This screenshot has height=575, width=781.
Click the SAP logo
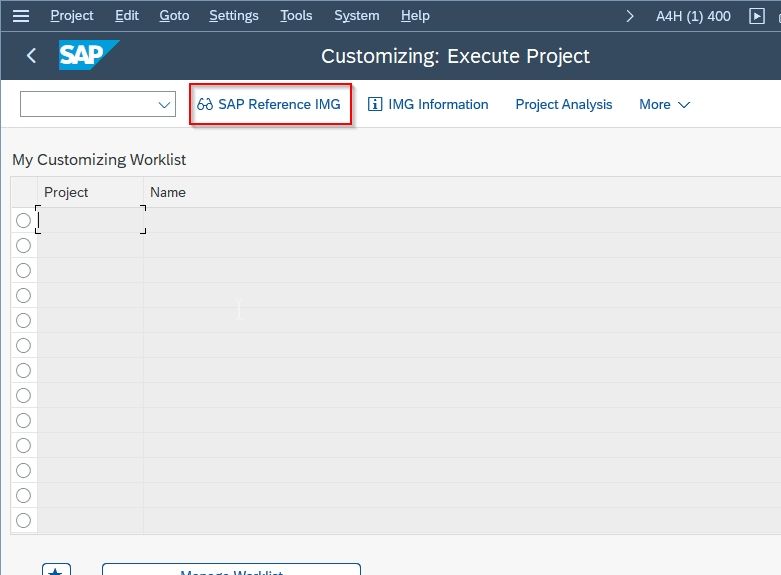(x=89, y=55)
